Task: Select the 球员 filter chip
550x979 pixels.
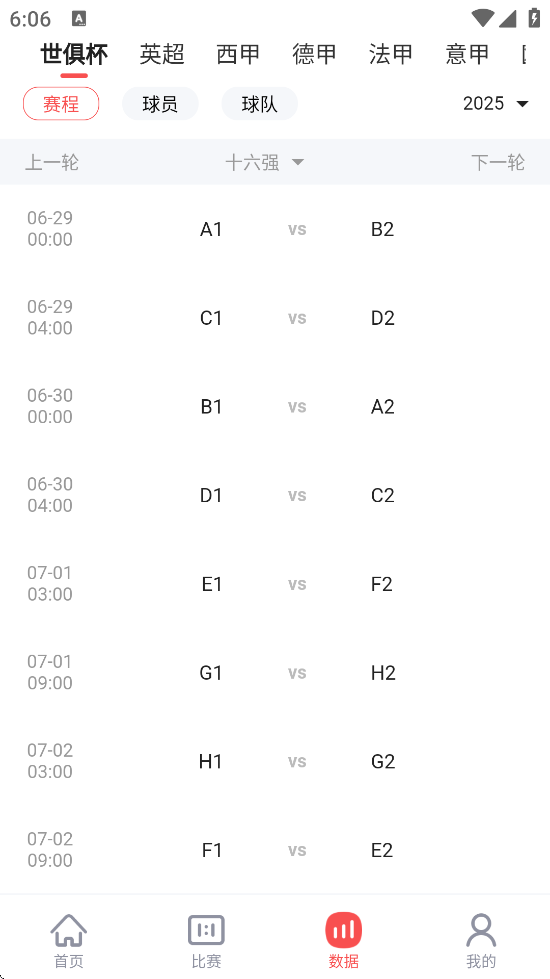Action: pyautogui.click(x=160, y=104)
